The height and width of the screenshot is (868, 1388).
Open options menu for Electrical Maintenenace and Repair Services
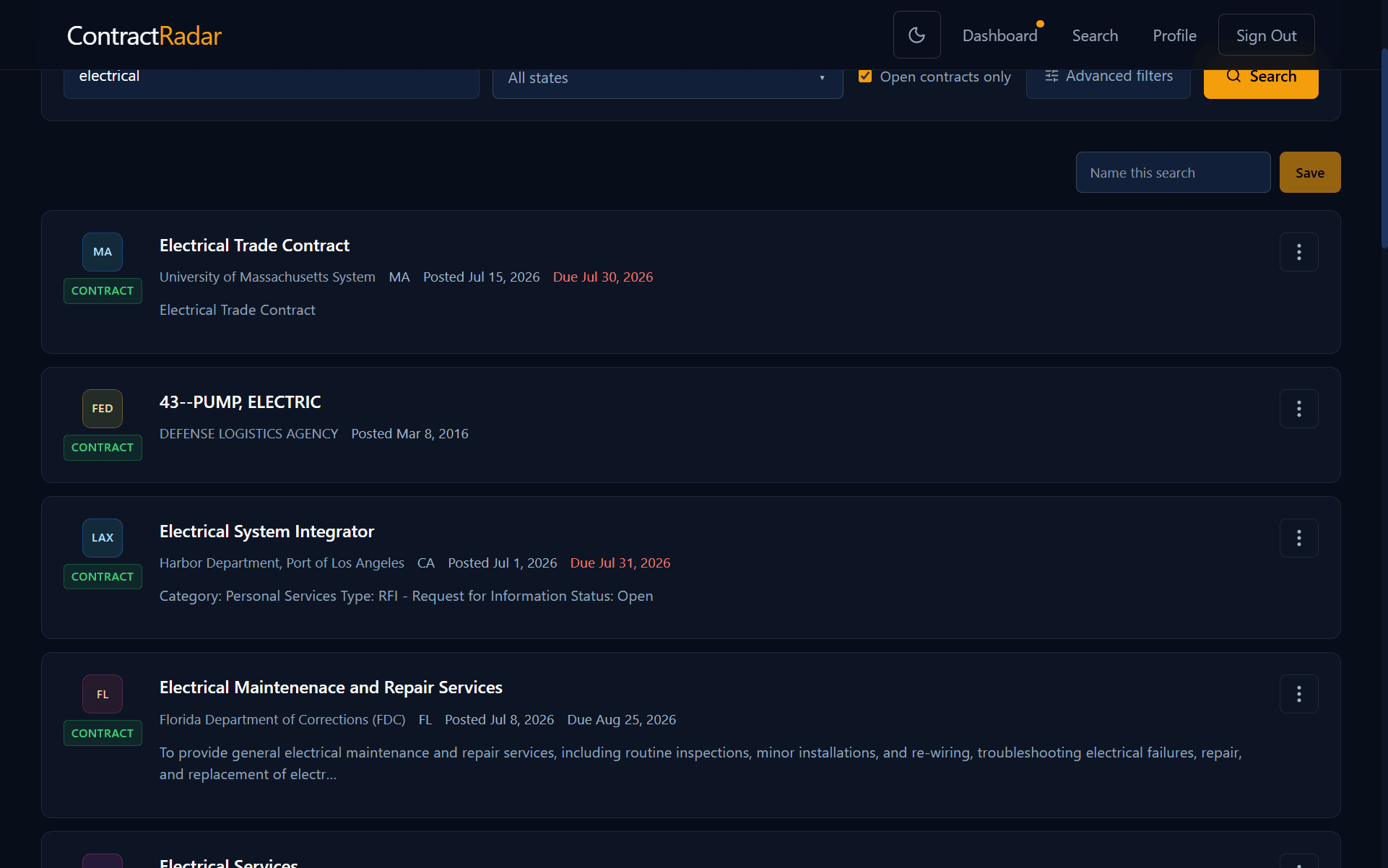point(1298,694)
